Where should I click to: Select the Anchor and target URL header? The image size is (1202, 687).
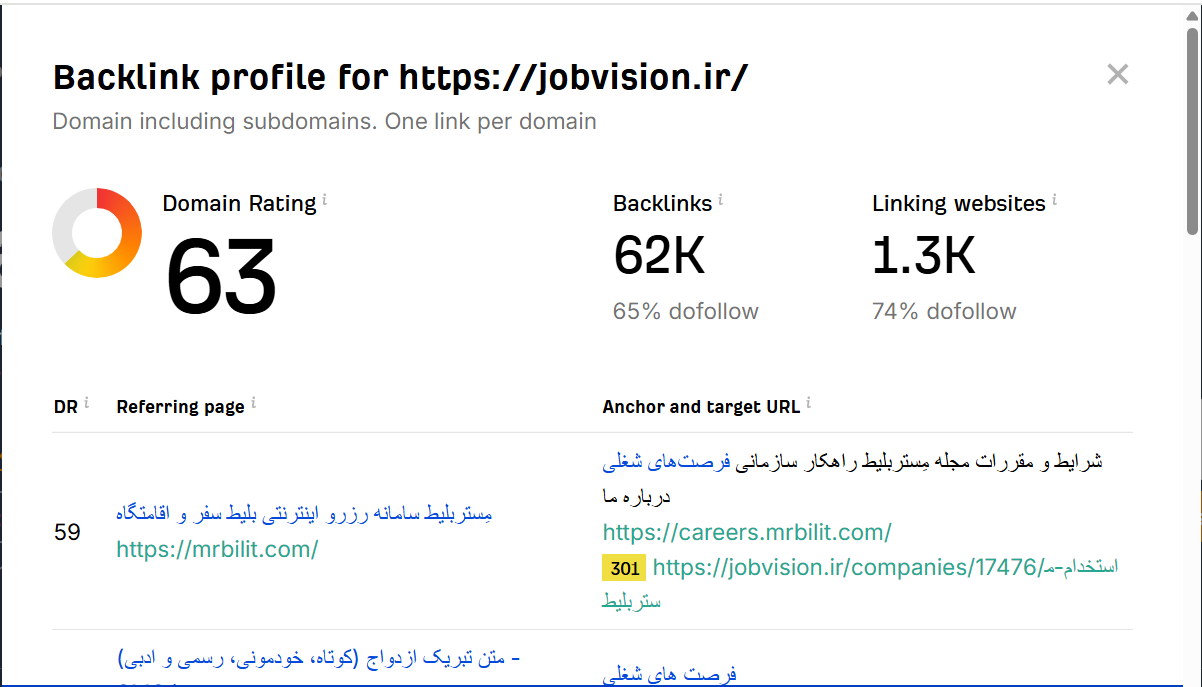(x=700, y=407)
